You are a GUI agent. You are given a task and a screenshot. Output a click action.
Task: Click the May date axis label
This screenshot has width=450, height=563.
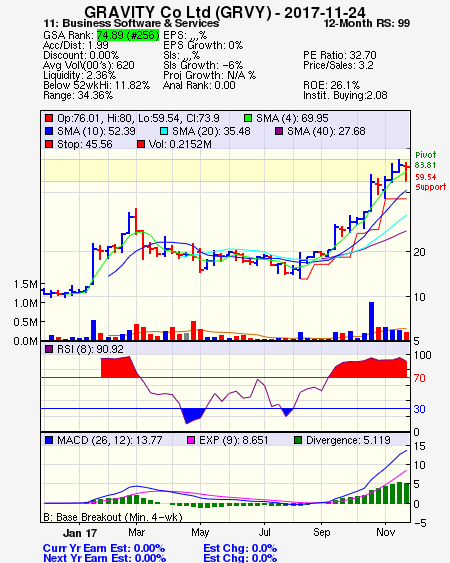point(200,532)
